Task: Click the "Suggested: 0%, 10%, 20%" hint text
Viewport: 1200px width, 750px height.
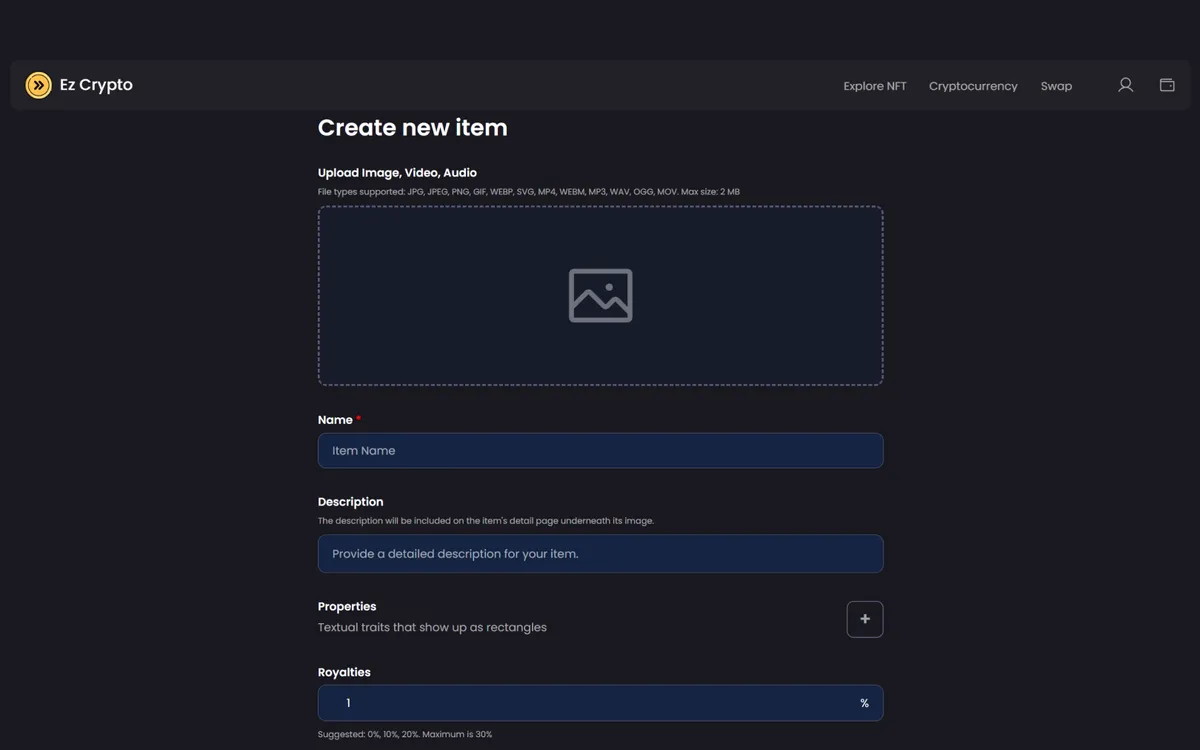Action: [405, 734]
